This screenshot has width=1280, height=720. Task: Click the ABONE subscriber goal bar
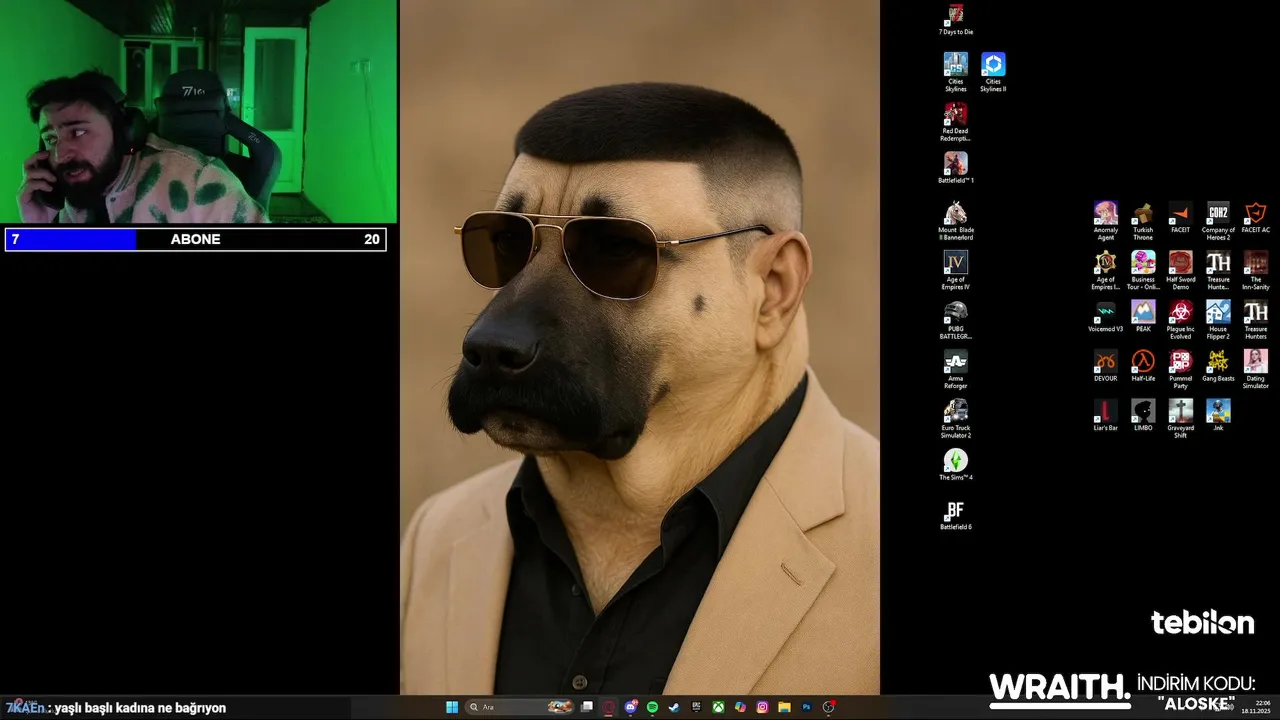(196, 239)
